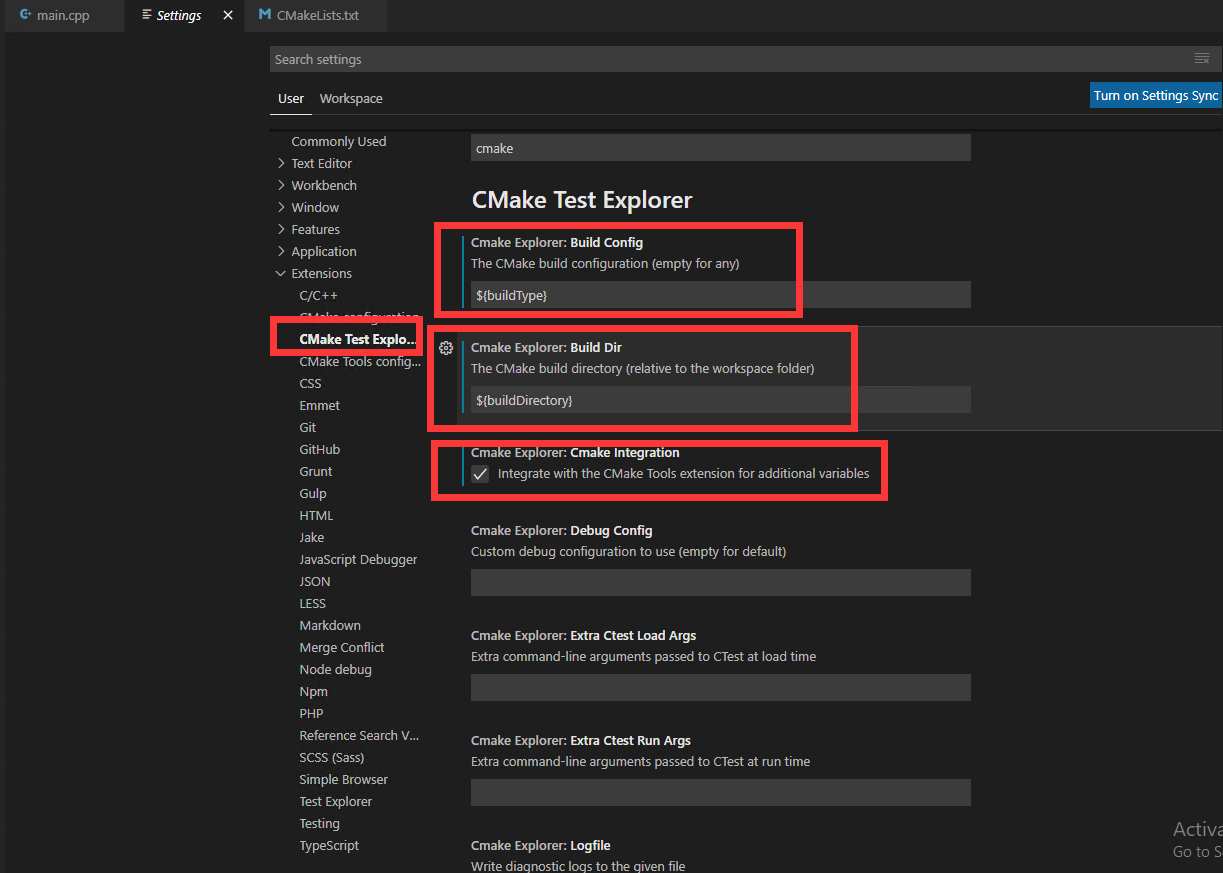
Task: Switch to the Workspace settings tab
Action: [351, 99]
